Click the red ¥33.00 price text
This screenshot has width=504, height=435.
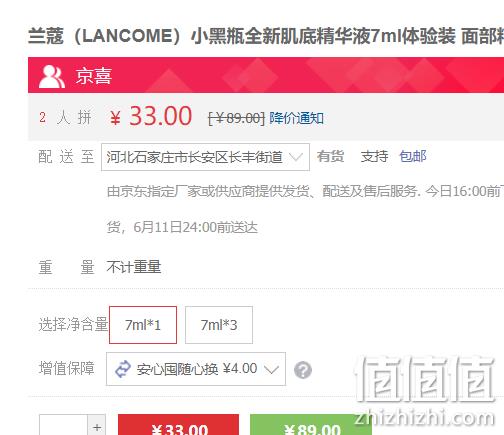coord(151,117)
